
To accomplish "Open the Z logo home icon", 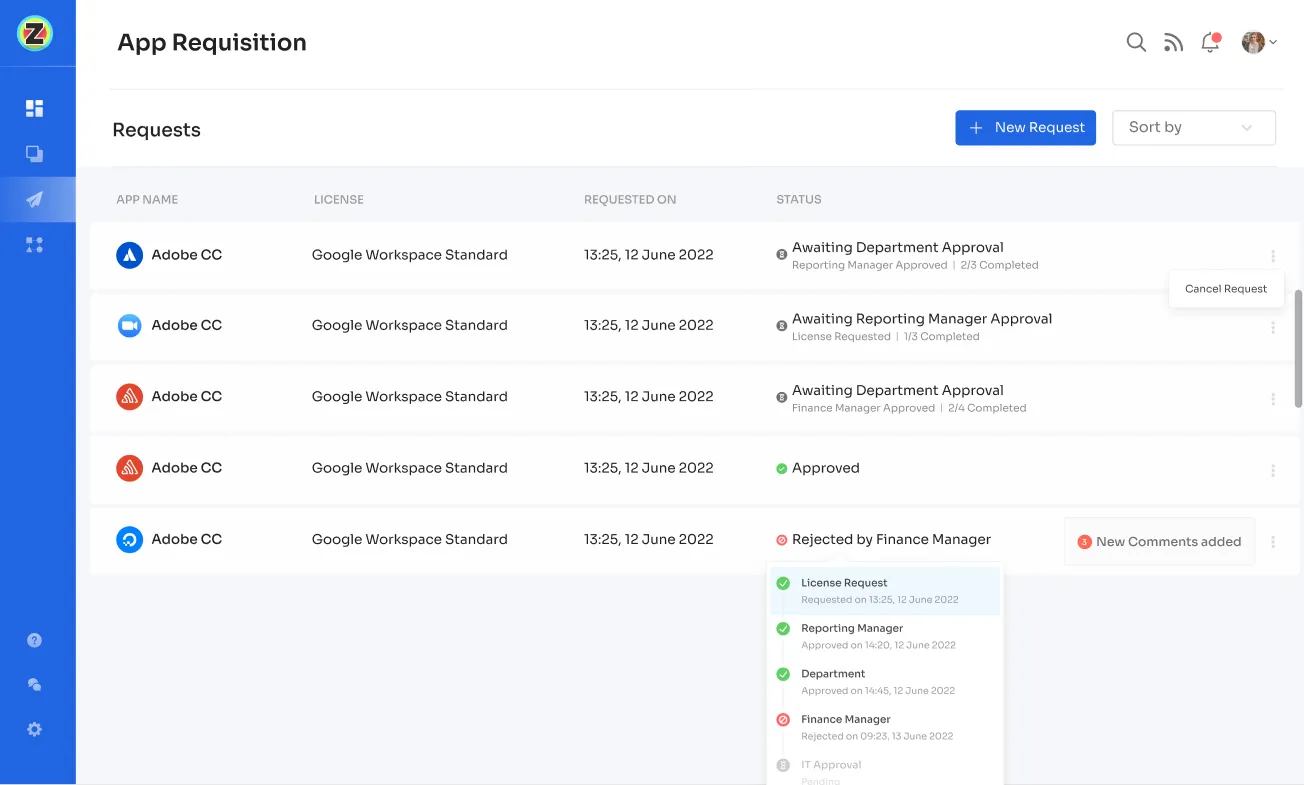I will click(x=35, y=34).
